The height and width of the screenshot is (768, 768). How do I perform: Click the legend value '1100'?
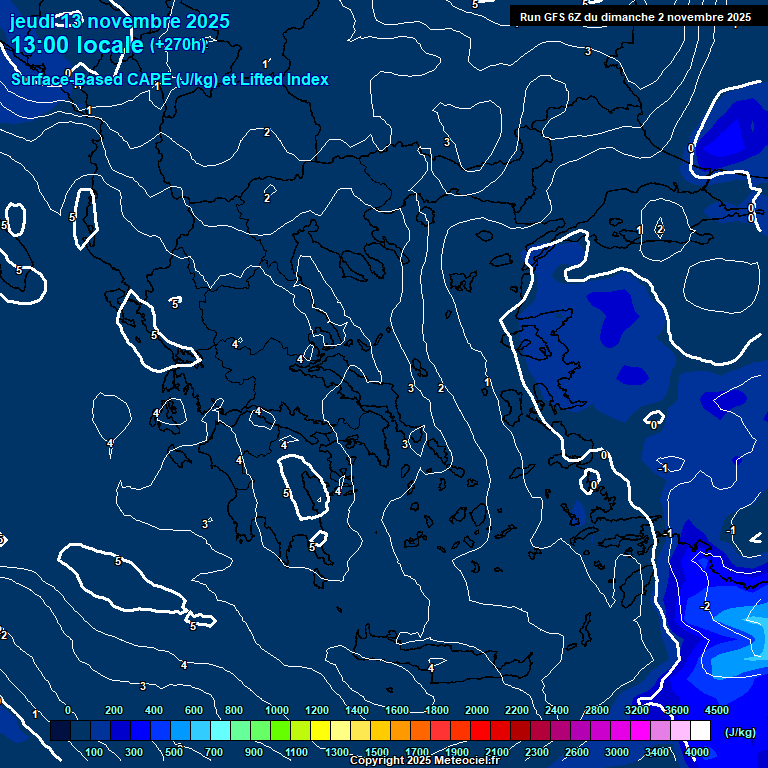pyautogui.click(x=297, y=752)
